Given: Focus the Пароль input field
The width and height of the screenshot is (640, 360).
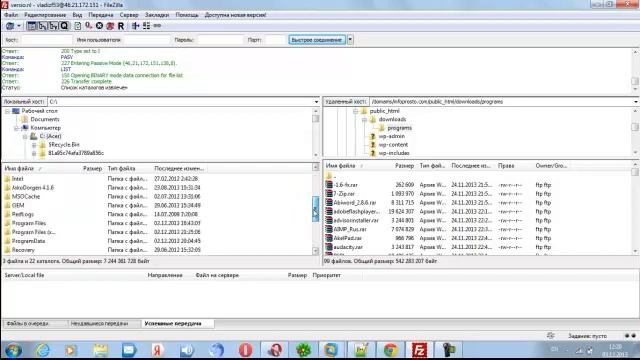Looking at the screenshot, I should (x=220, y=40).
